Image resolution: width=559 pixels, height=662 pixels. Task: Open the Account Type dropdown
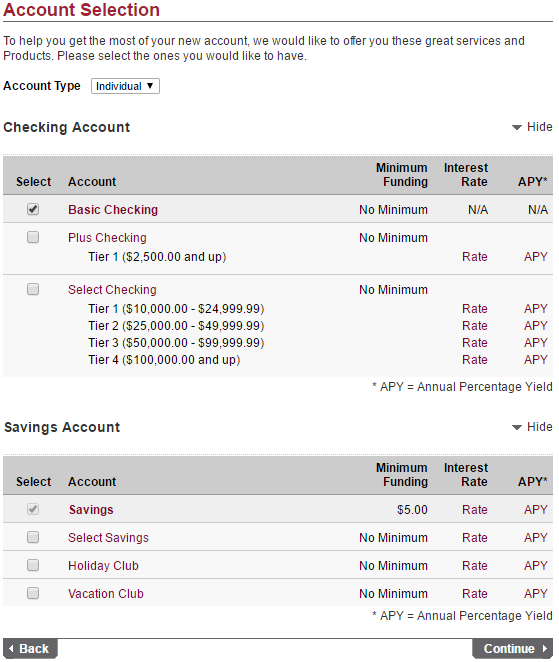point(125,86)
